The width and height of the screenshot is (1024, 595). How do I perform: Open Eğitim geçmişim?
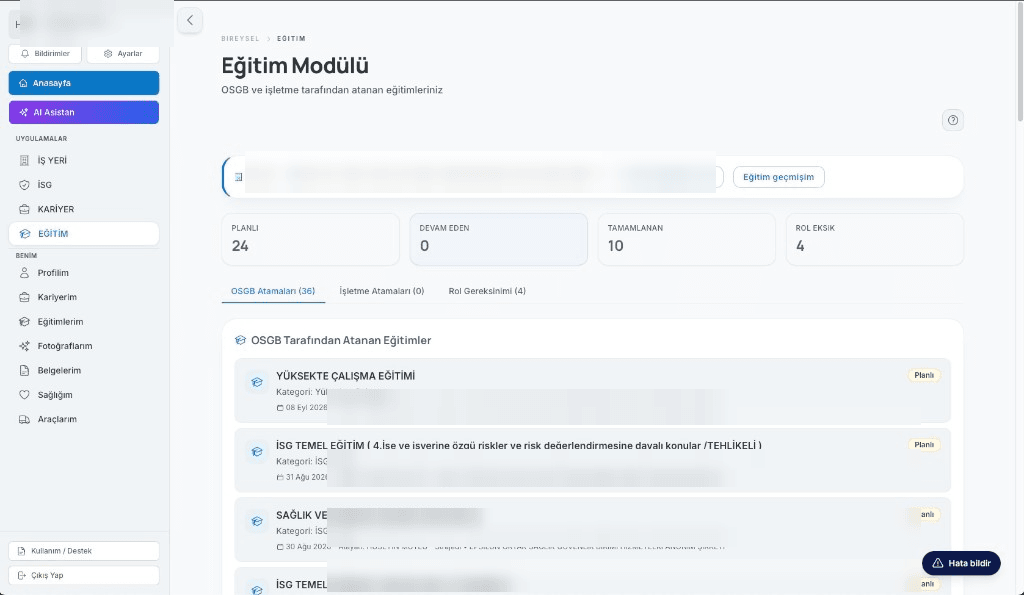(x=778, y=177)
